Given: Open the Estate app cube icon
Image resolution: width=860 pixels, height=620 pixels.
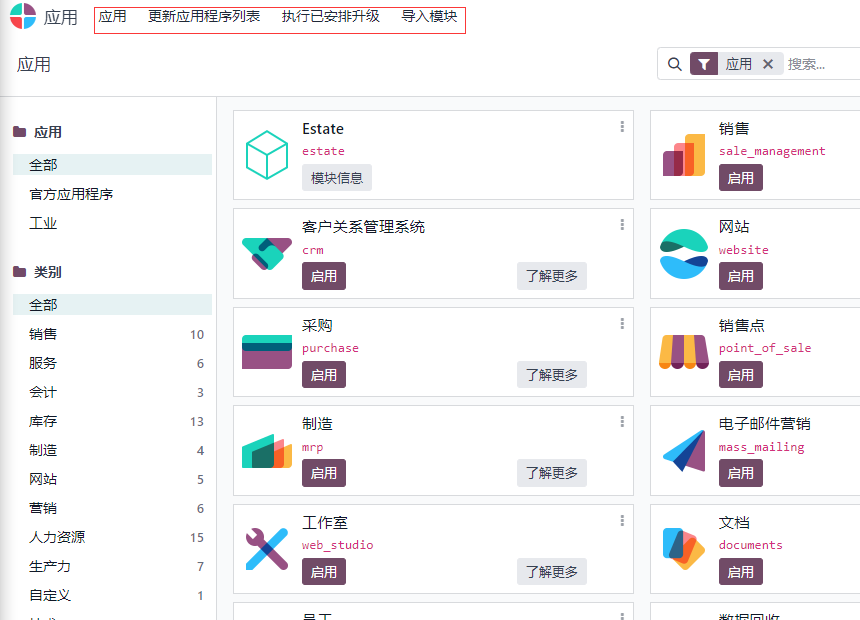Looking at the screenshot, I should [x=267, y=155].
